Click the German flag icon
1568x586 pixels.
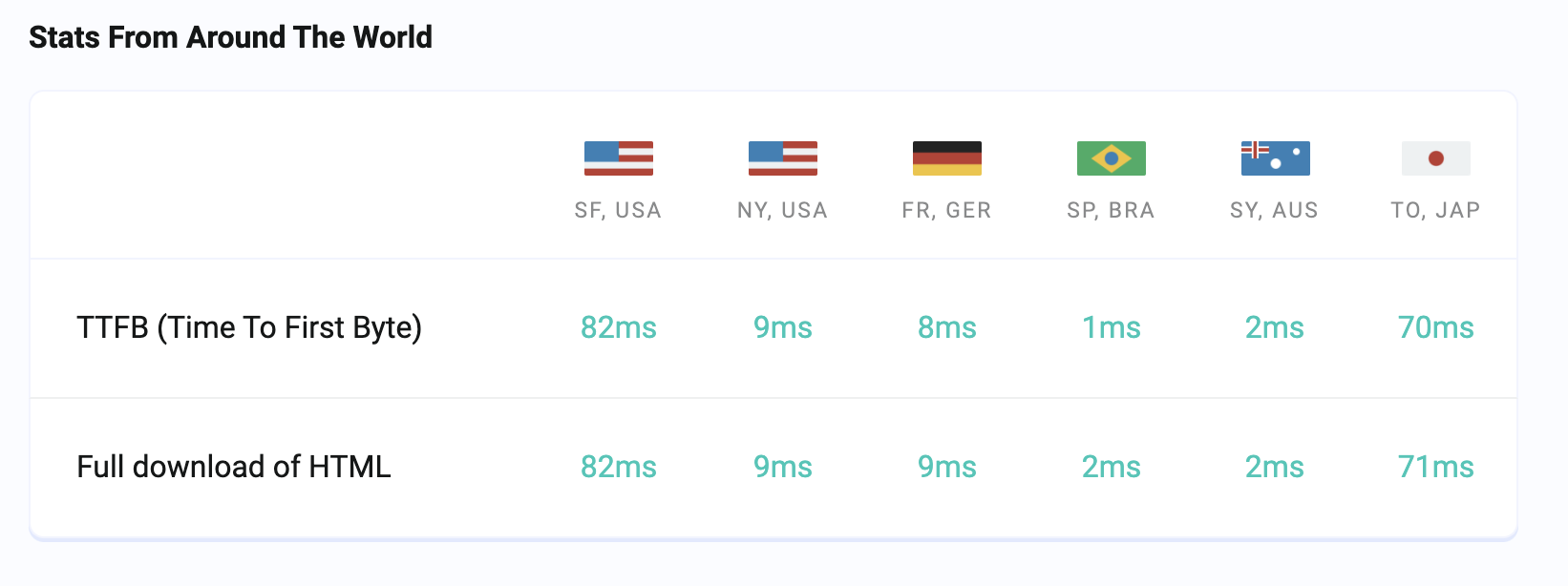point(947,158)
